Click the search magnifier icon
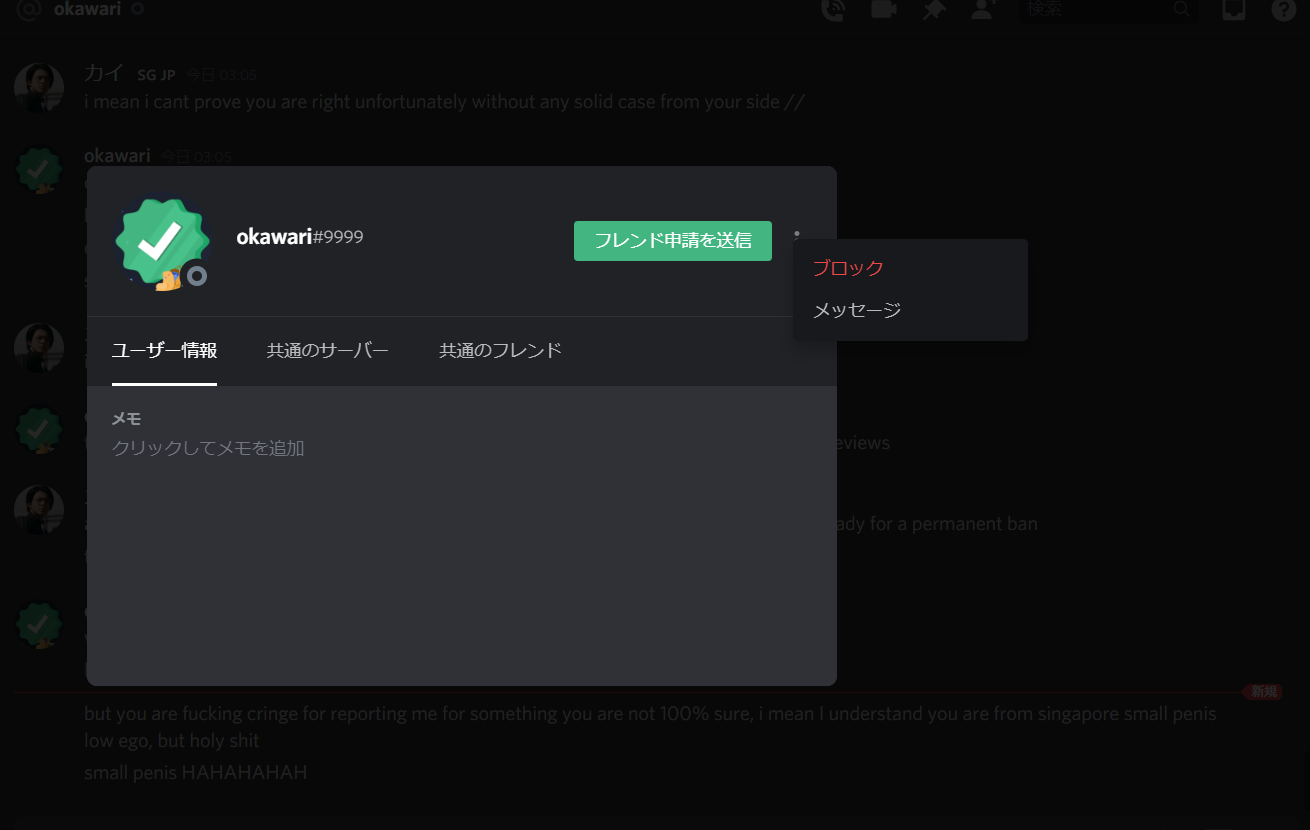This screenshot has height=830, width=1310. point(1181,9)
